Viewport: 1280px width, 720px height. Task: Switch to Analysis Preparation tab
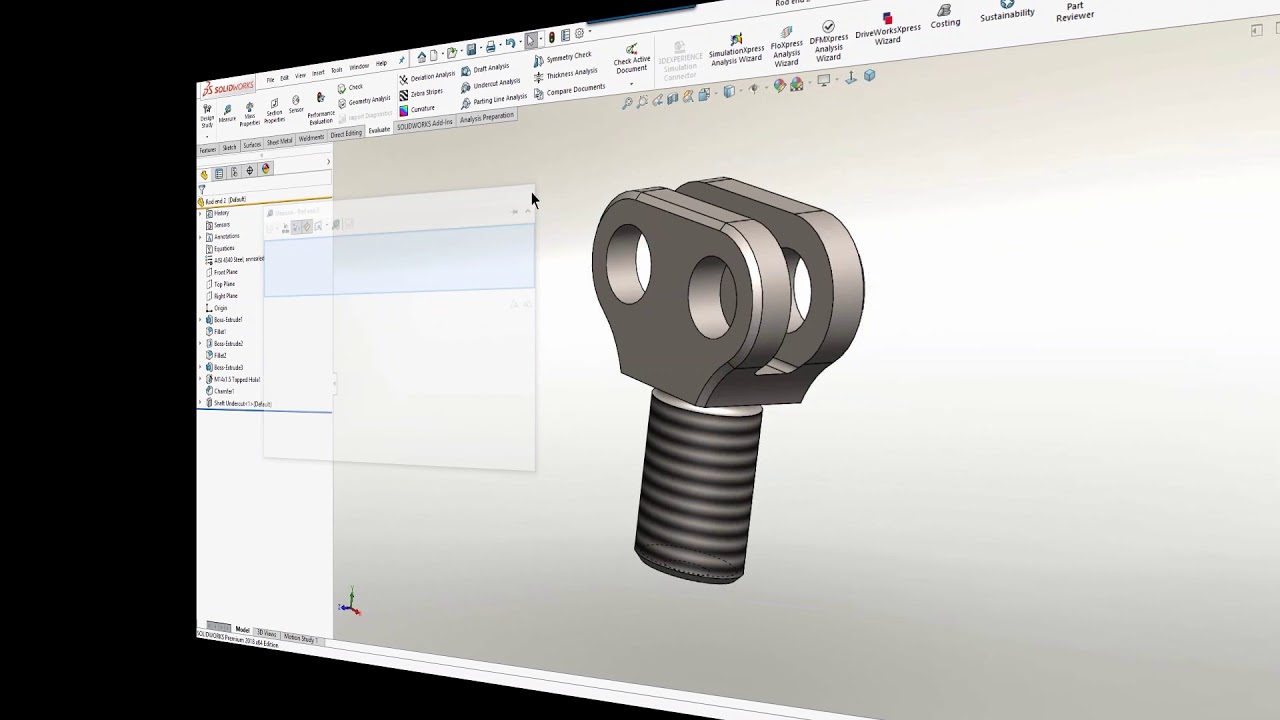(x=486, y=117)
